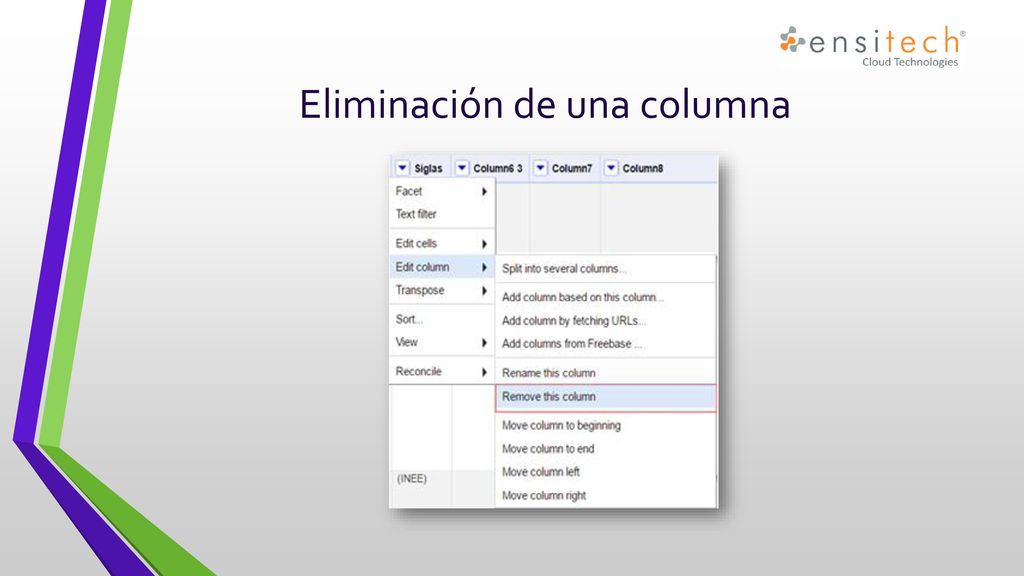Viewport: 1024px width, 576px height.
Task: Click the Column8 header text
Action: [643, 168]
